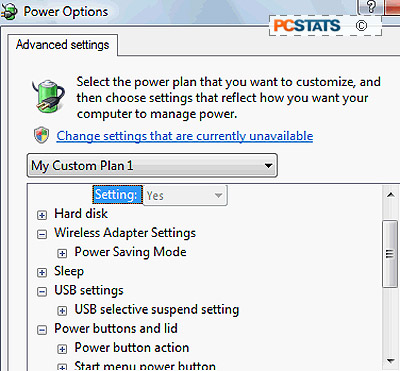The width and height of the screenshot is (400, 371).
Task: Select USB settings tree item
Action: coord(89,290)
